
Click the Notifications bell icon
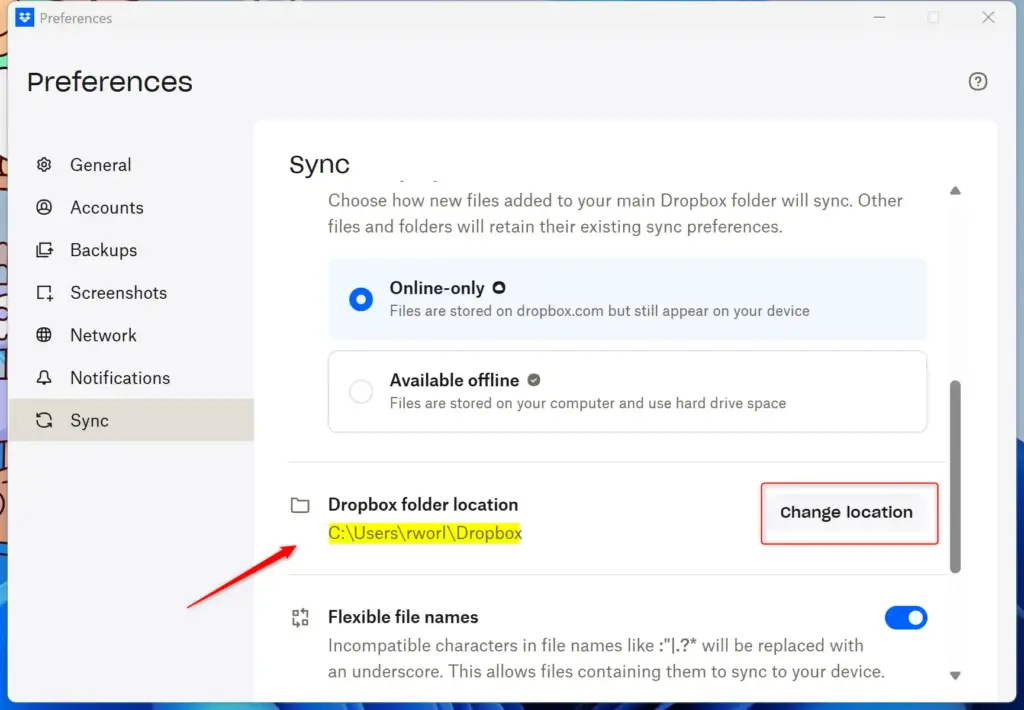[44, 378]
